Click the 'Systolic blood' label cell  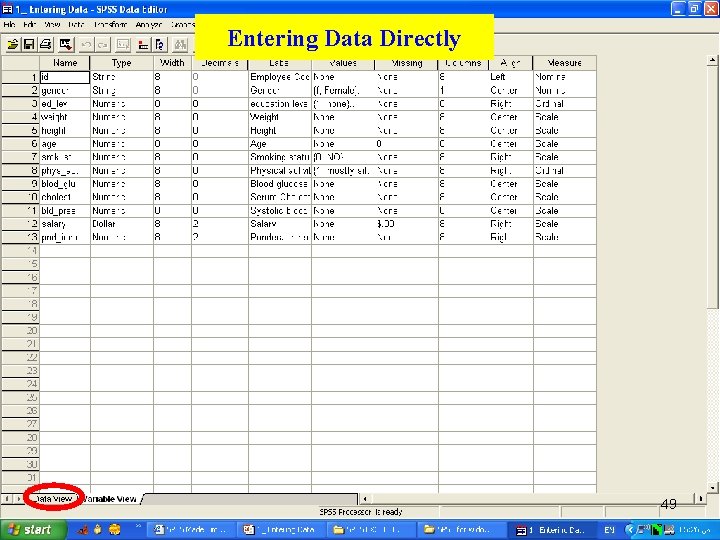point(280,211)
